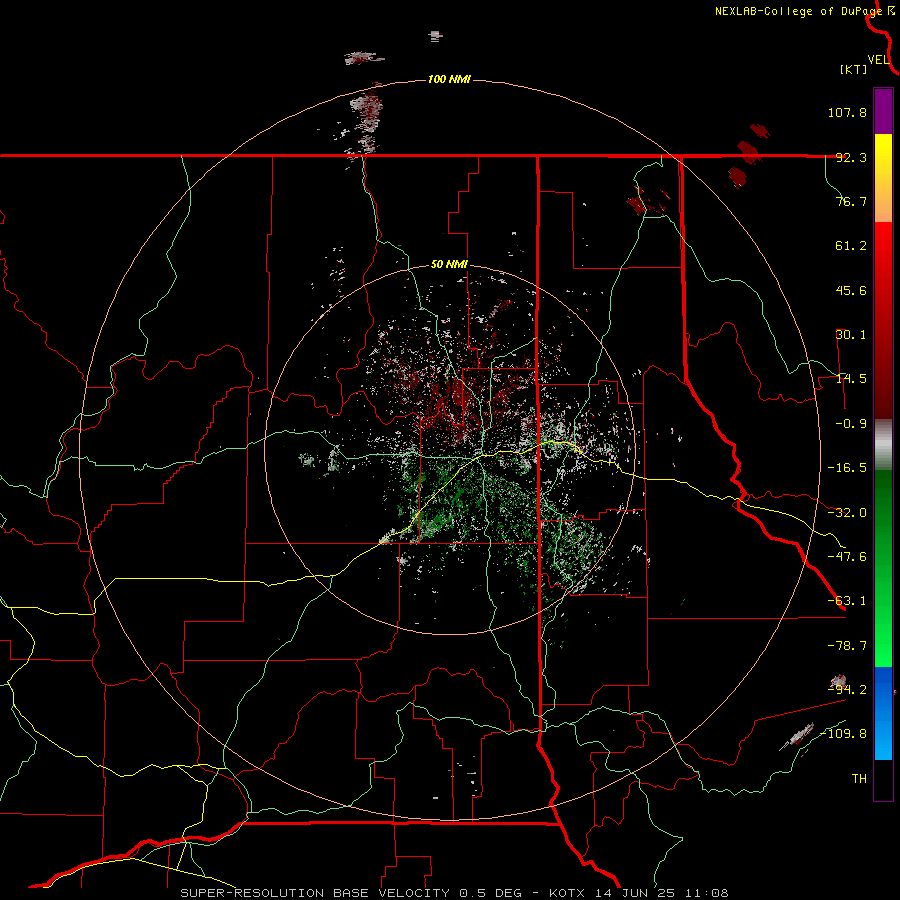Click the NEXLAB-College of DuPage credit text

point(799,11)
